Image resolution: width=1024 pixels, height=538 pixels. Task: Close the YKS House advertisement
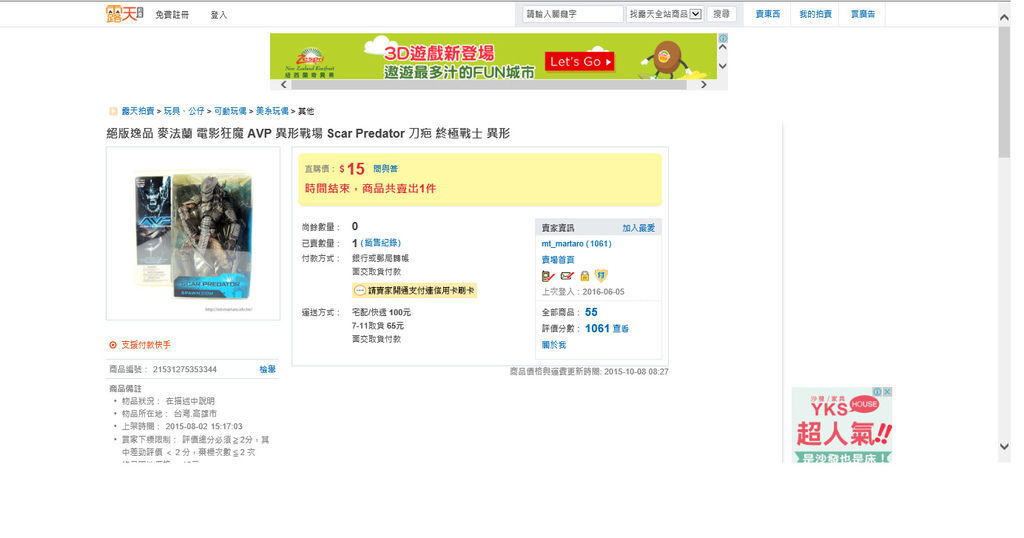tap(887, 392)
